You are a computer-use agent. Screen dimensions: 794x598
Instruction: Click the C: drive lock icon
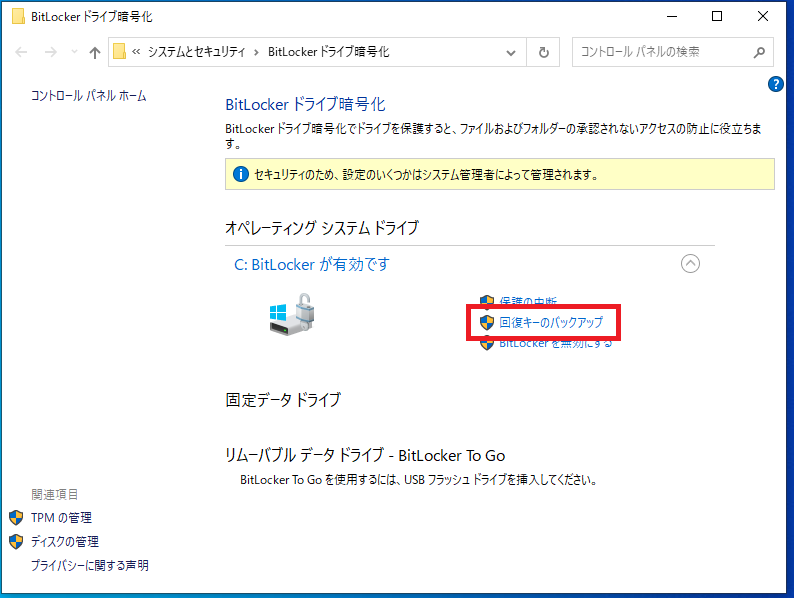292,313
